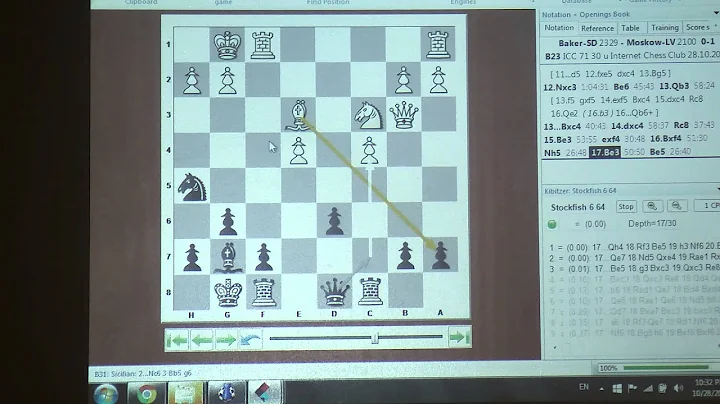
Task: Select the white pawn on e4
Action: click(298, 150)
